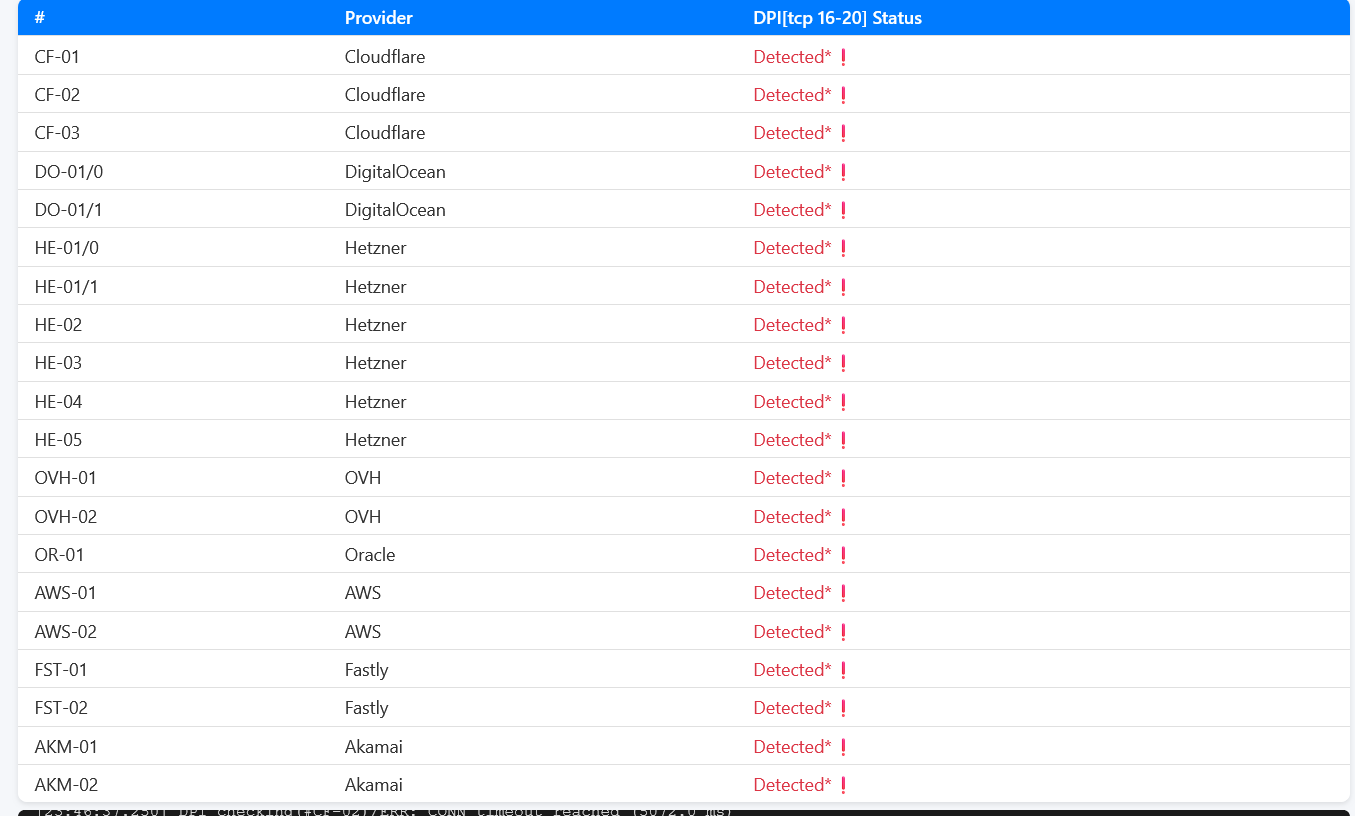Select the 'CF-03' row identifier
The width and height of the screenshot is (1356, 816).
(57, 133)
